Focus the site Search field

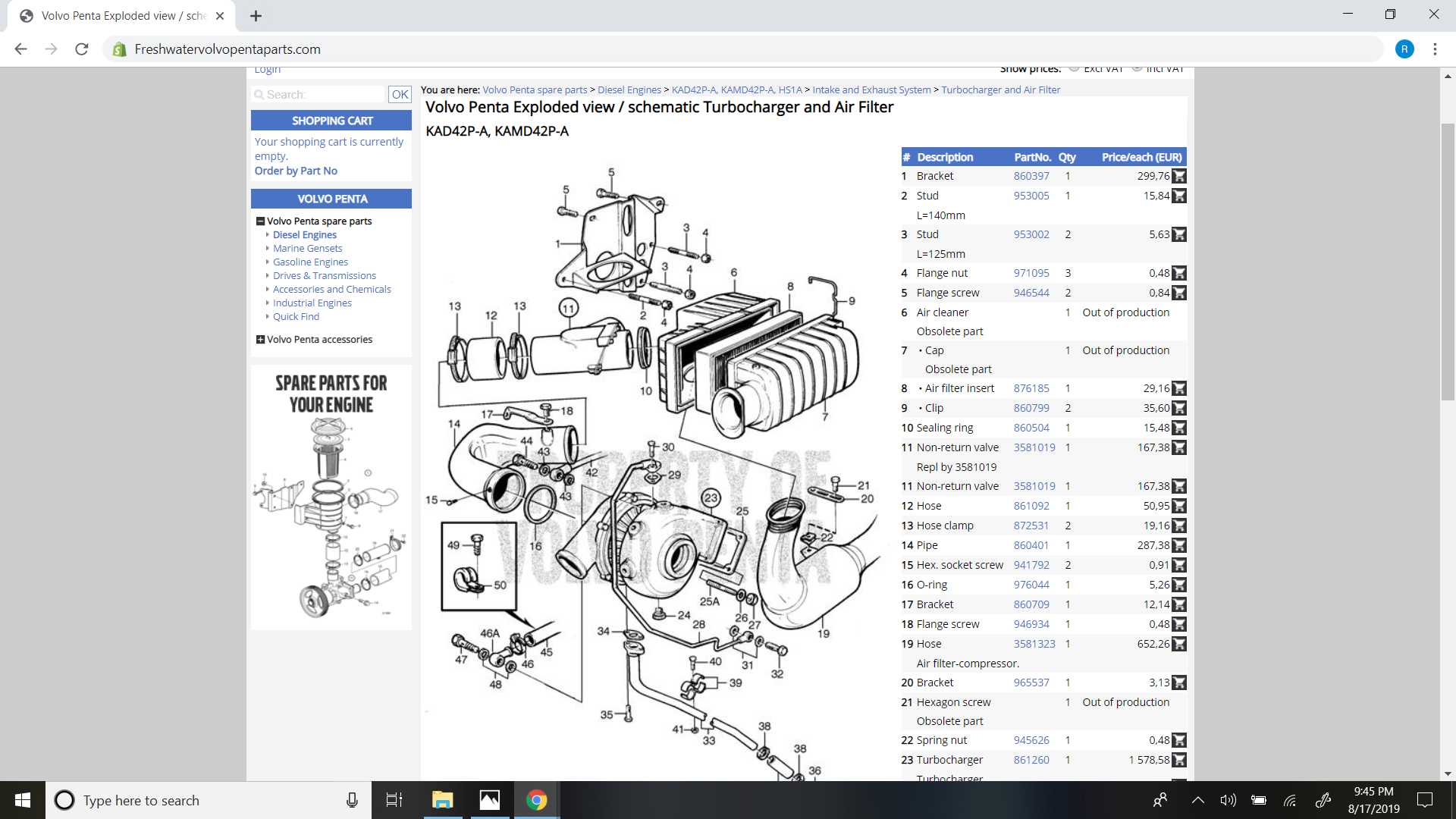tap(318, 94)
